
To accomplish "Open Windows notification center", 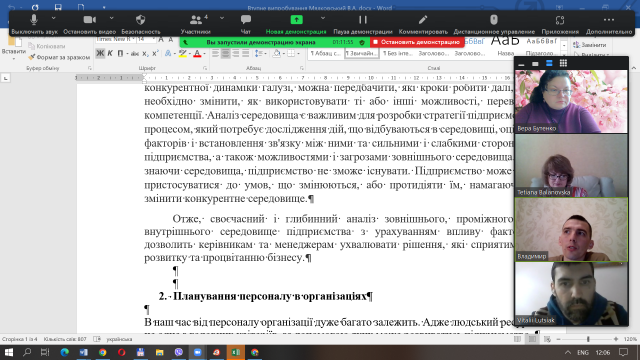I will 623,352.
